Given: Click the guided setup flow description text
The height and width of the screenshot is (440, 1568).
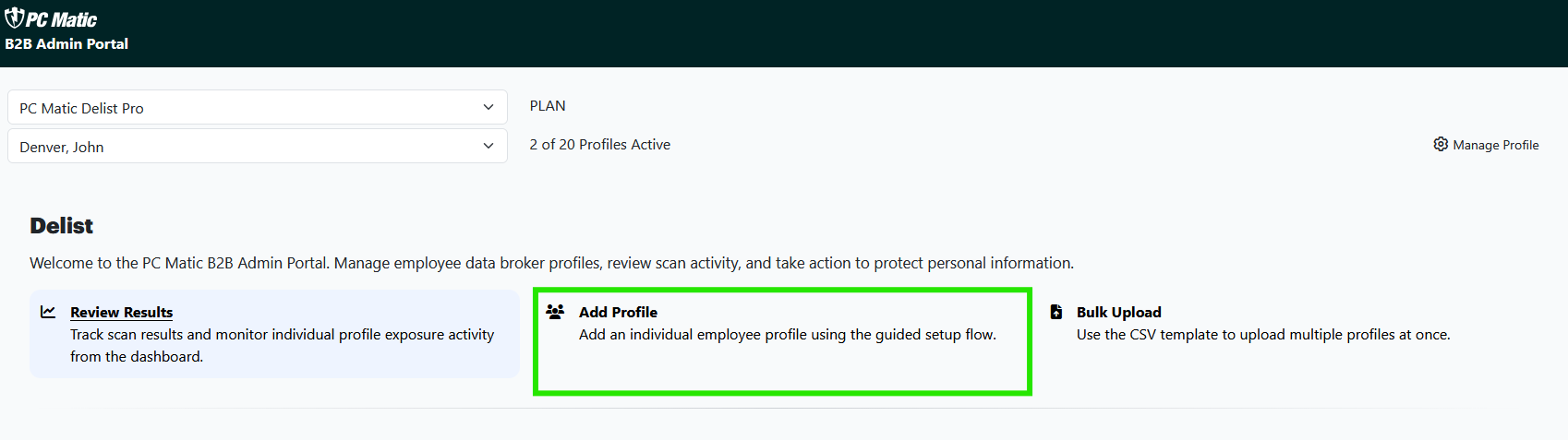Looking at the screenshot, I should pyautogui.click(x=787, y=335).
